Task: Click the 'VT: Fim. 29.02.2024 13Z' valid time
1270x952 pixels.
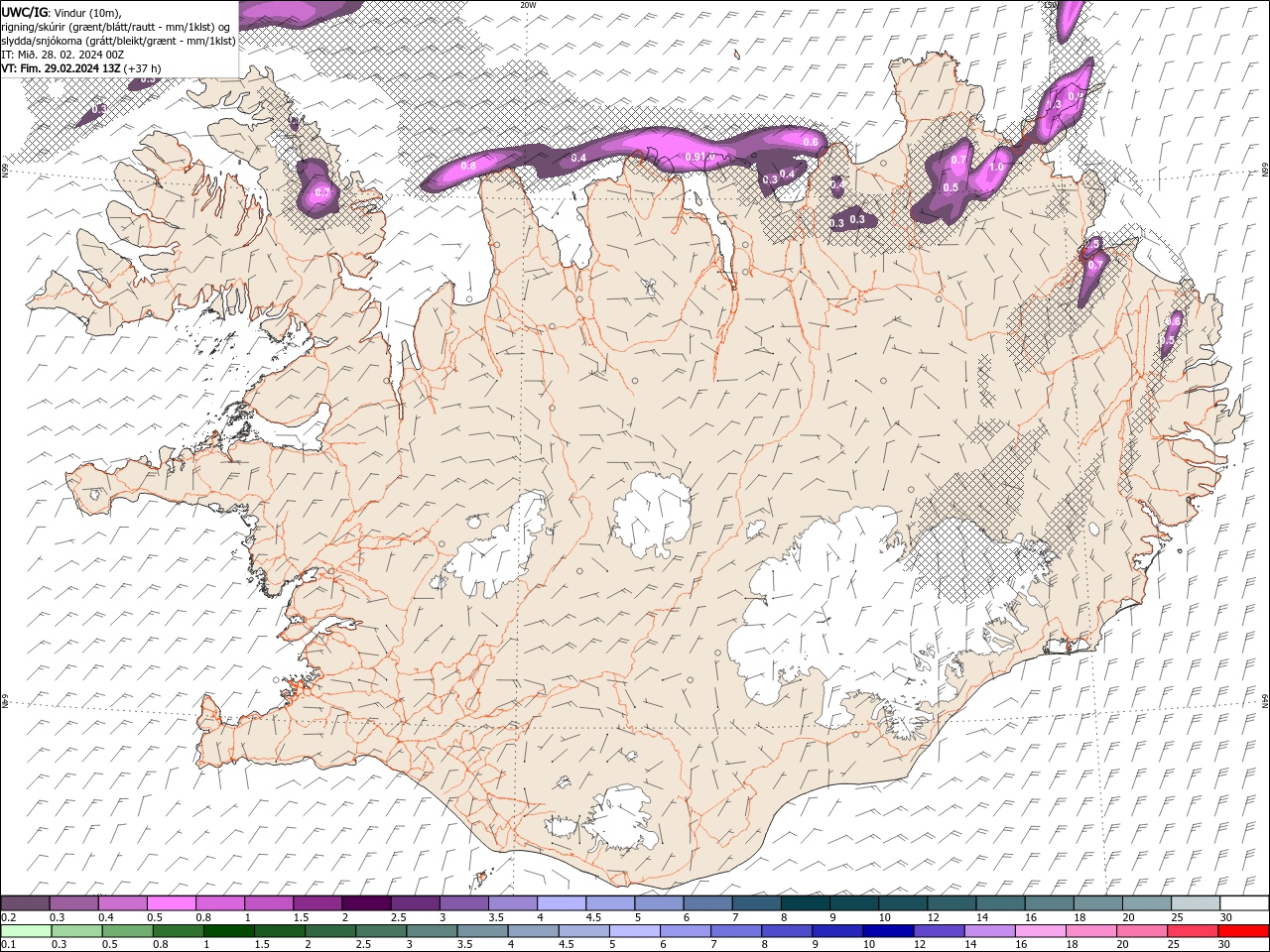Action: pos(62,68)
